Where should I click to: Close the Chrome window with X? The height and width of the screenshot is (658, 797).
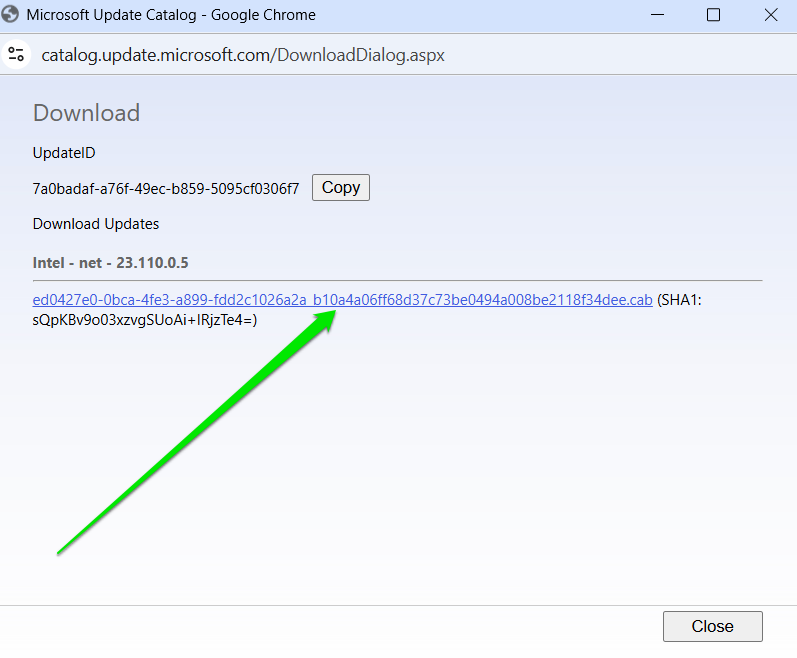pyautogui.click(x=771, y=15)
